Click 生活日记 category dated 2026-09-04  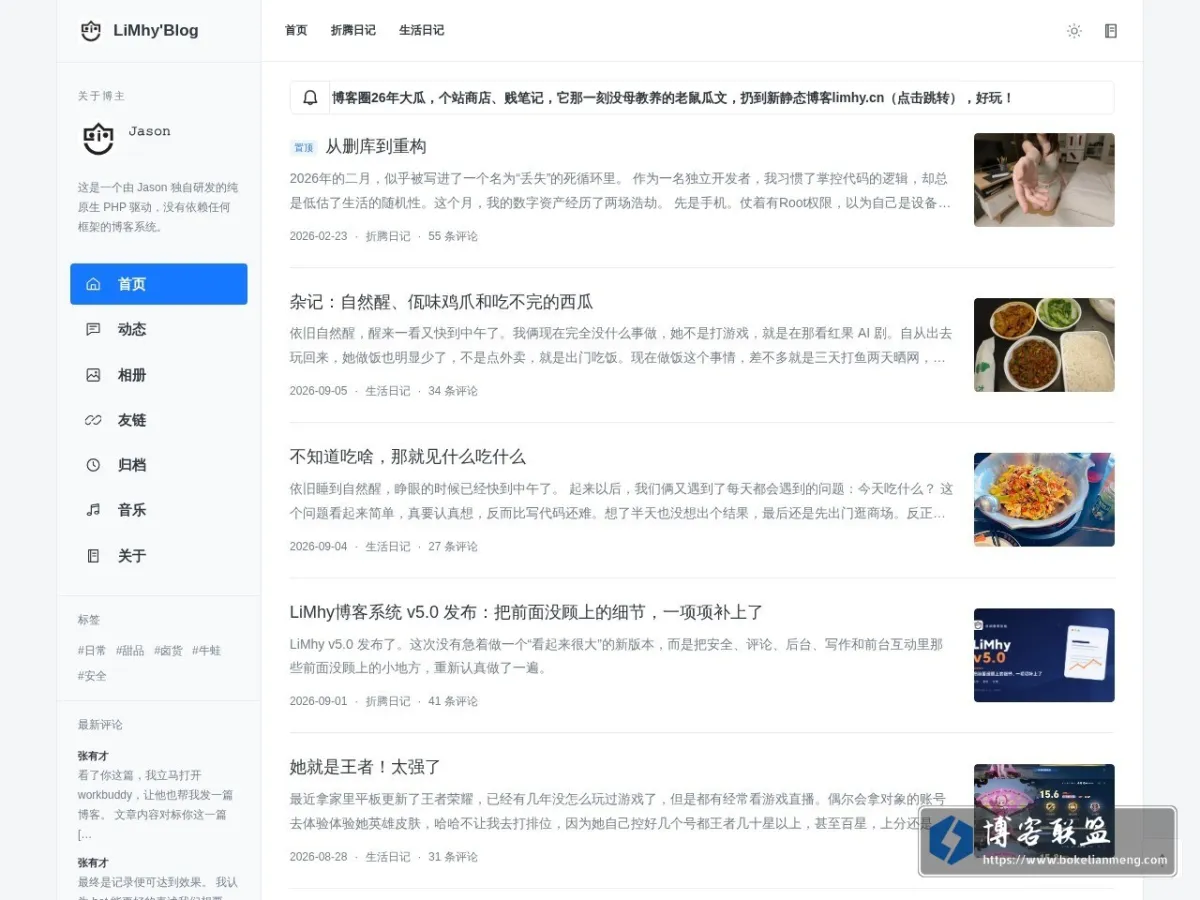point(388,546)
